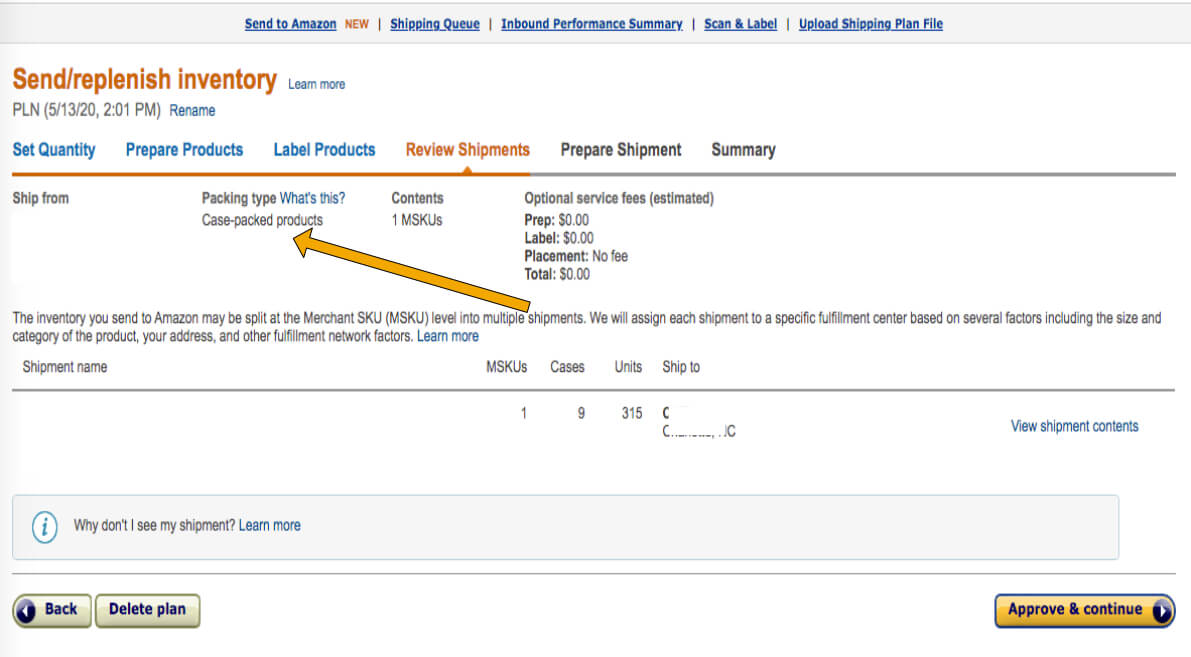This screenshot has width=1191, height=657.
Task: Switch to the Review Shipments tab
Action: click(467, 149)
